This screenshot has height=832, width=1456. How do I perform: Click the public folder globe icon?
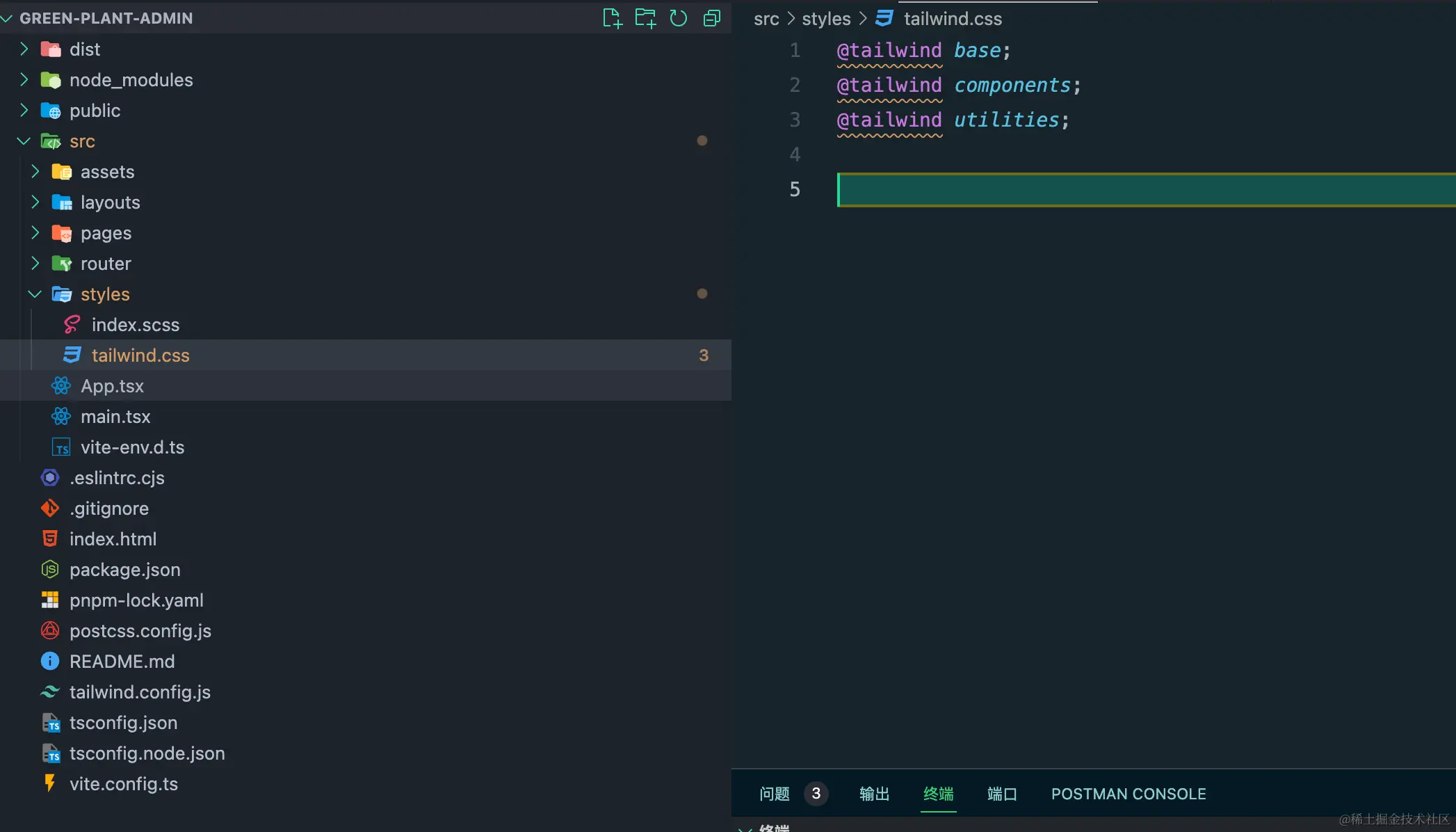coord(51,110)
